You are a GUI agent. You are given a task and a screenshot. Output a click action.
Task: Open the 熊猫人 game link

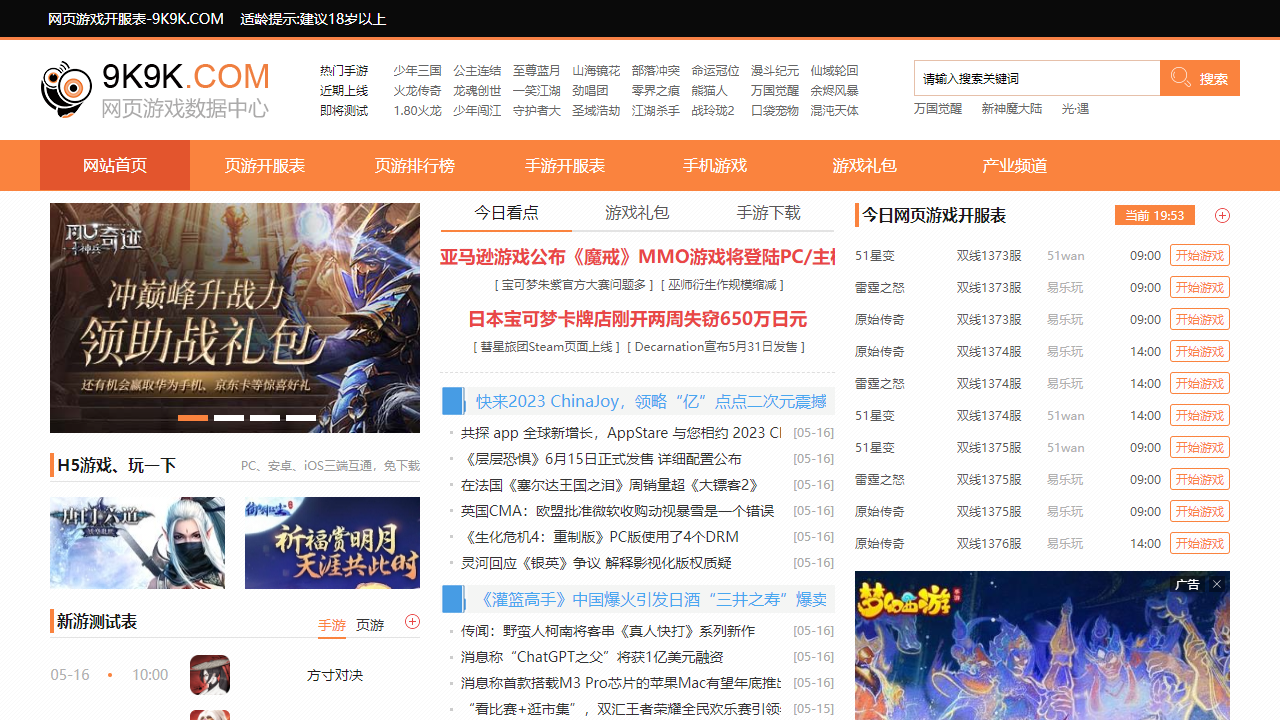710,91
